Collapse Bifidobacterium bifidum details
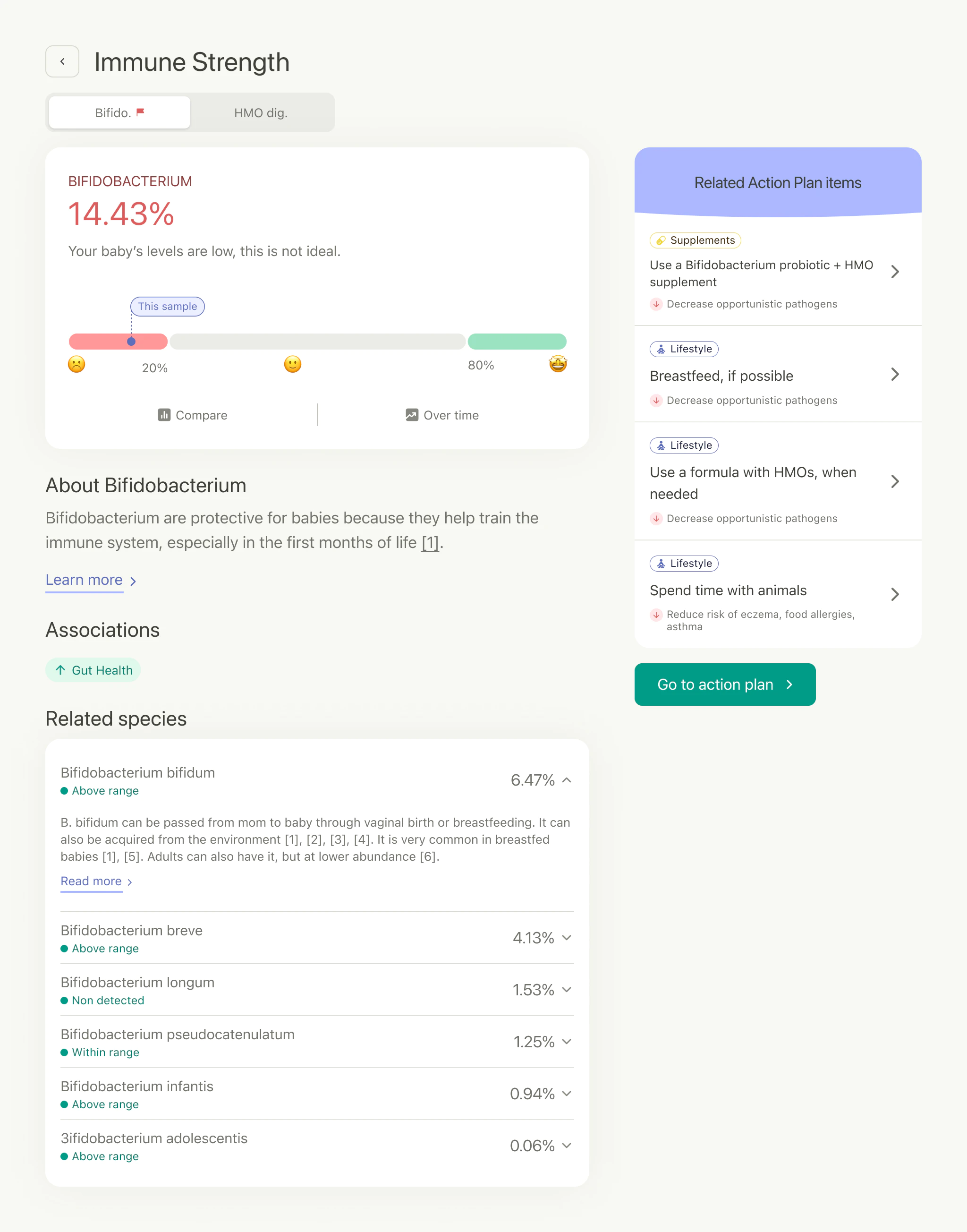 point(567,780)
